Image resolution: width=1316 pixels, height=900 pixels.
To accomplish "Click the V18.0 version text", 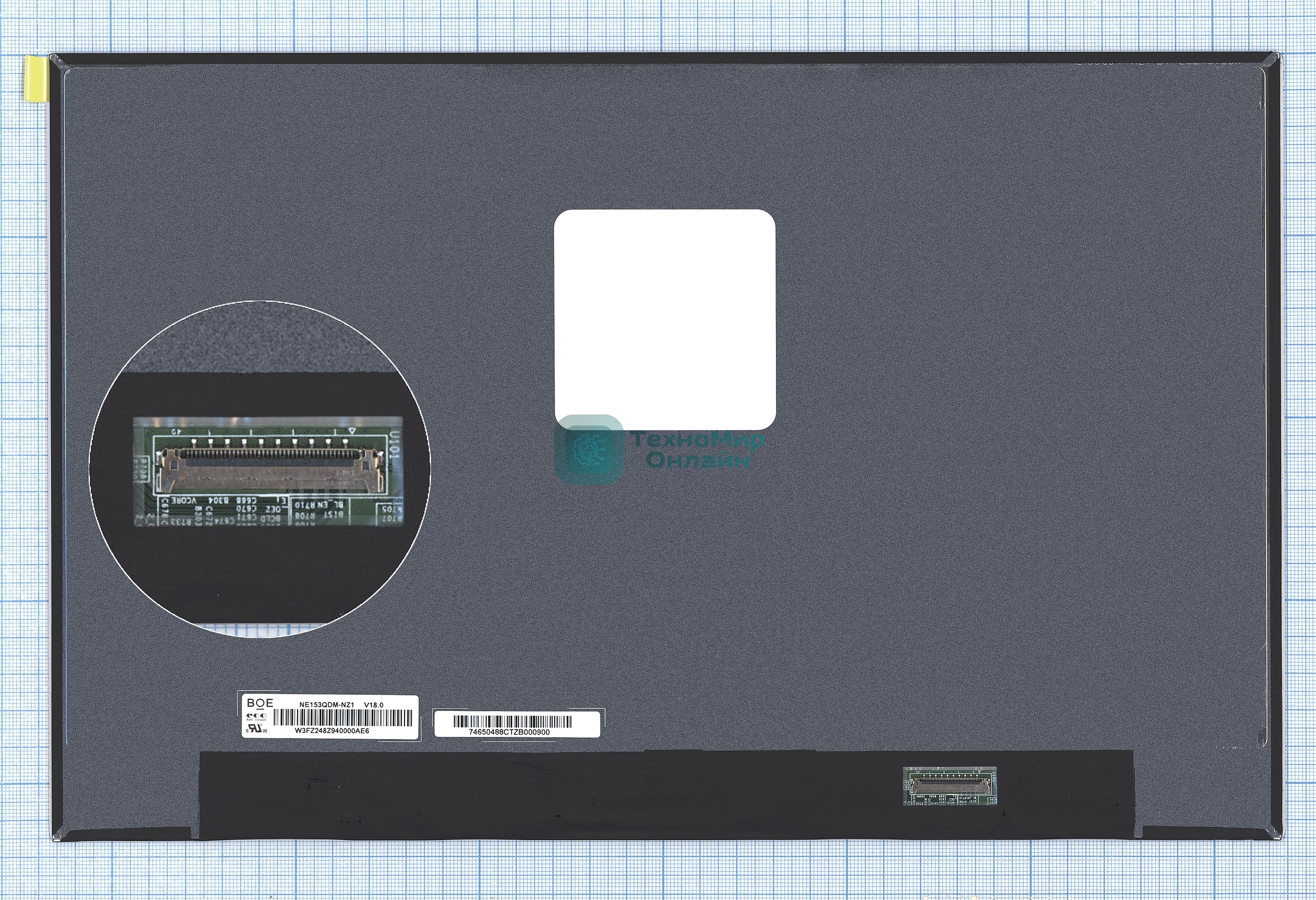I will [373, 705].
